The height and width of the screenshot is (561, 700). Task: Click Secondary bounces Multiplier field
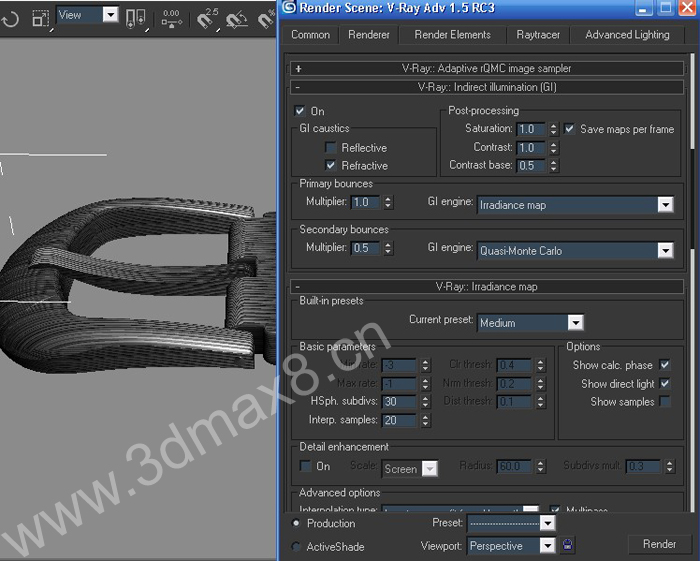365,248
